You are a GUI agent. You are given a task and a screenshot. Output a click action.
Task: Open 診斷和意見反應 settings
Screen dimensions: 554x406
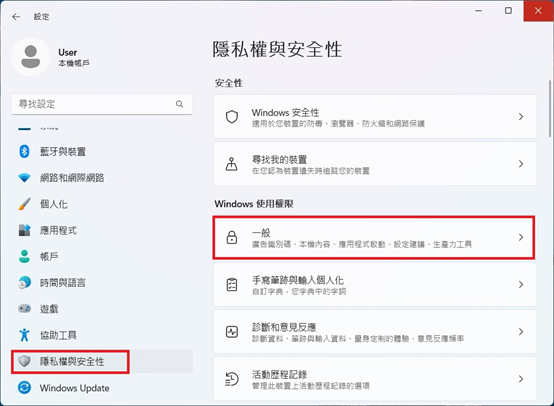tap(375, 331)
